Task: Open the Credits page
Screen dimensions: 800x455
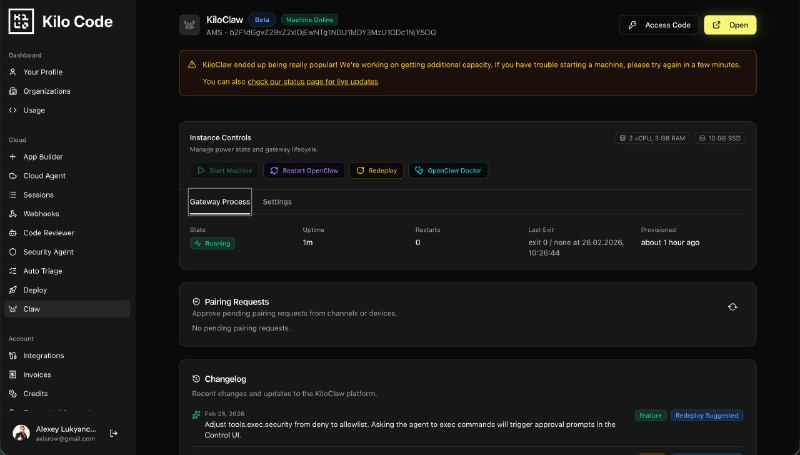Action: click(x=36, y=393)
